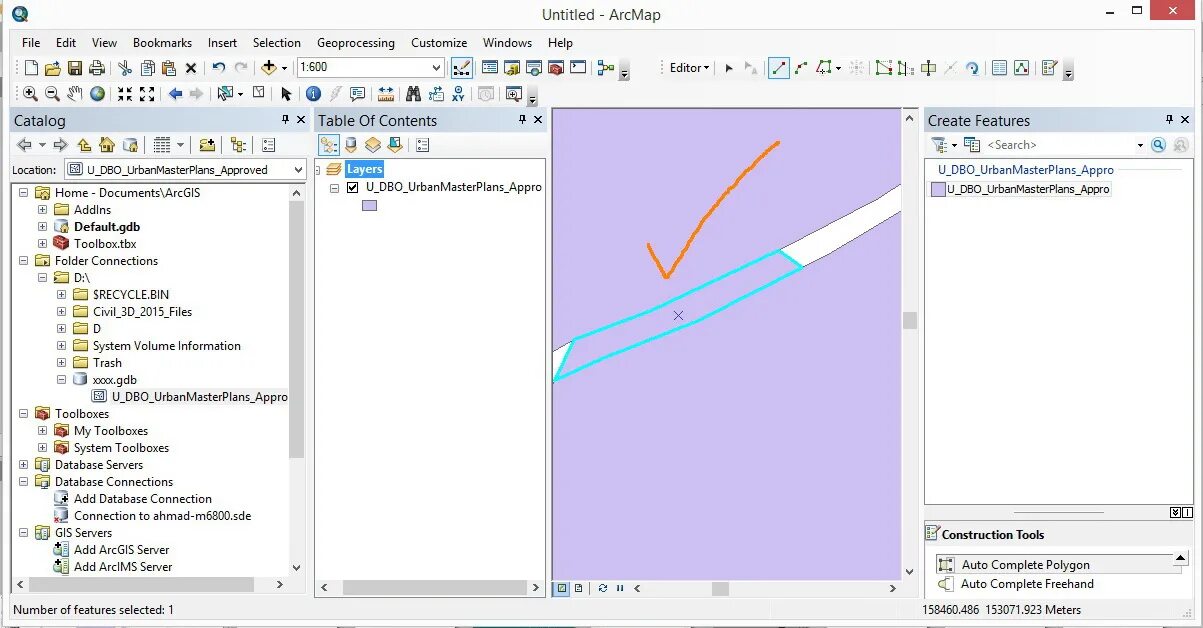Click the Print icon

click(x=96, y=68)
